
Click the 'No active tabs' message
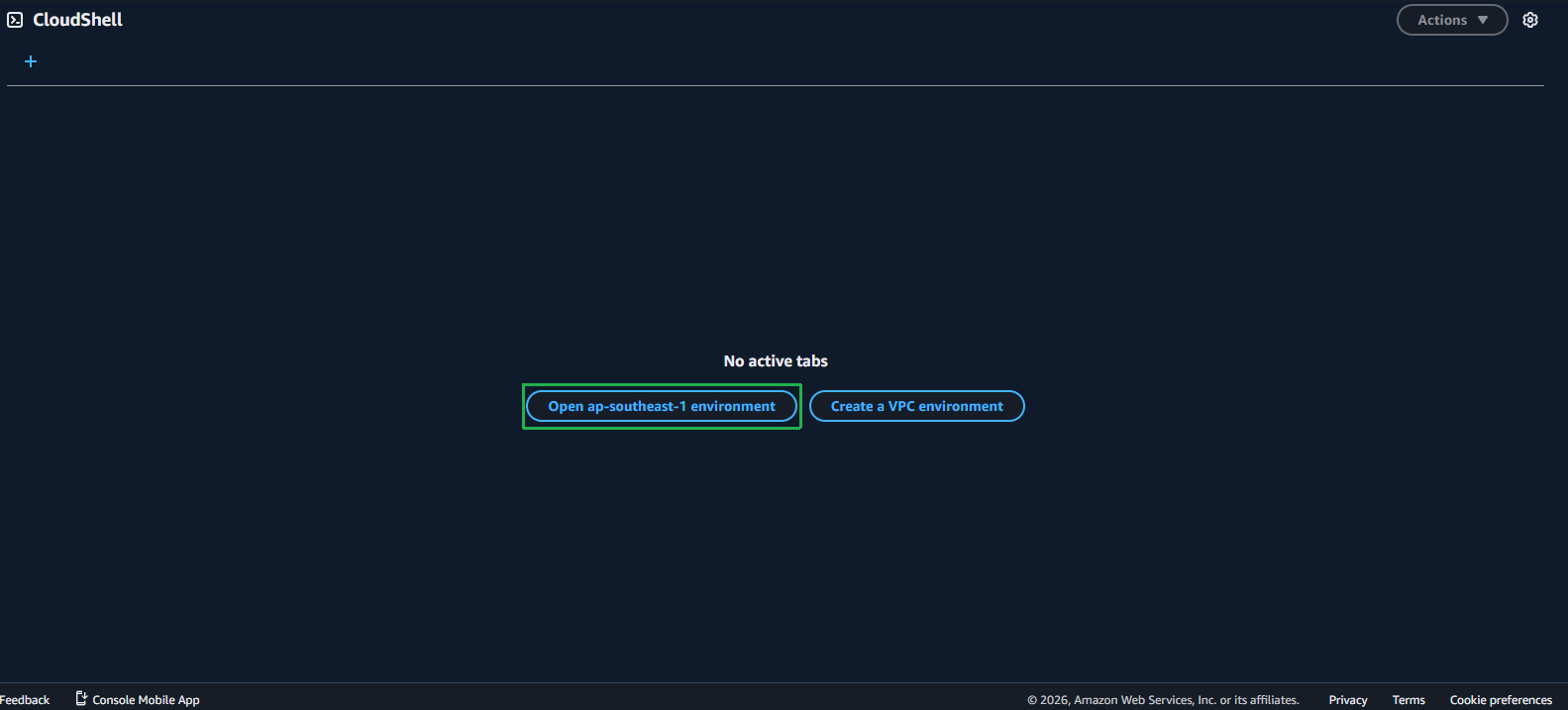[x=776, y=361]
